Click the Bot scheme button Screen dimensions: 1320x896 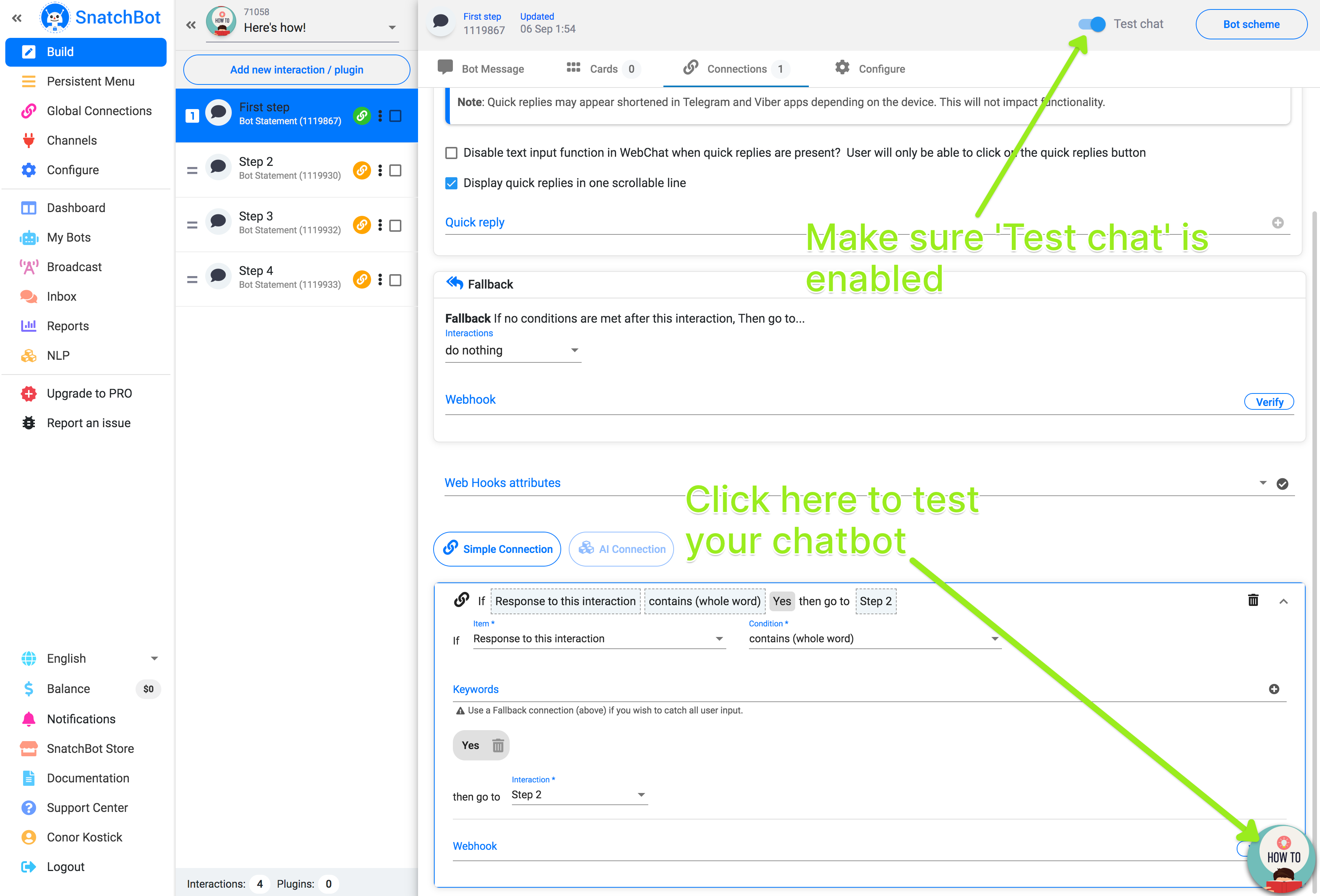(x=1250, y=25)
